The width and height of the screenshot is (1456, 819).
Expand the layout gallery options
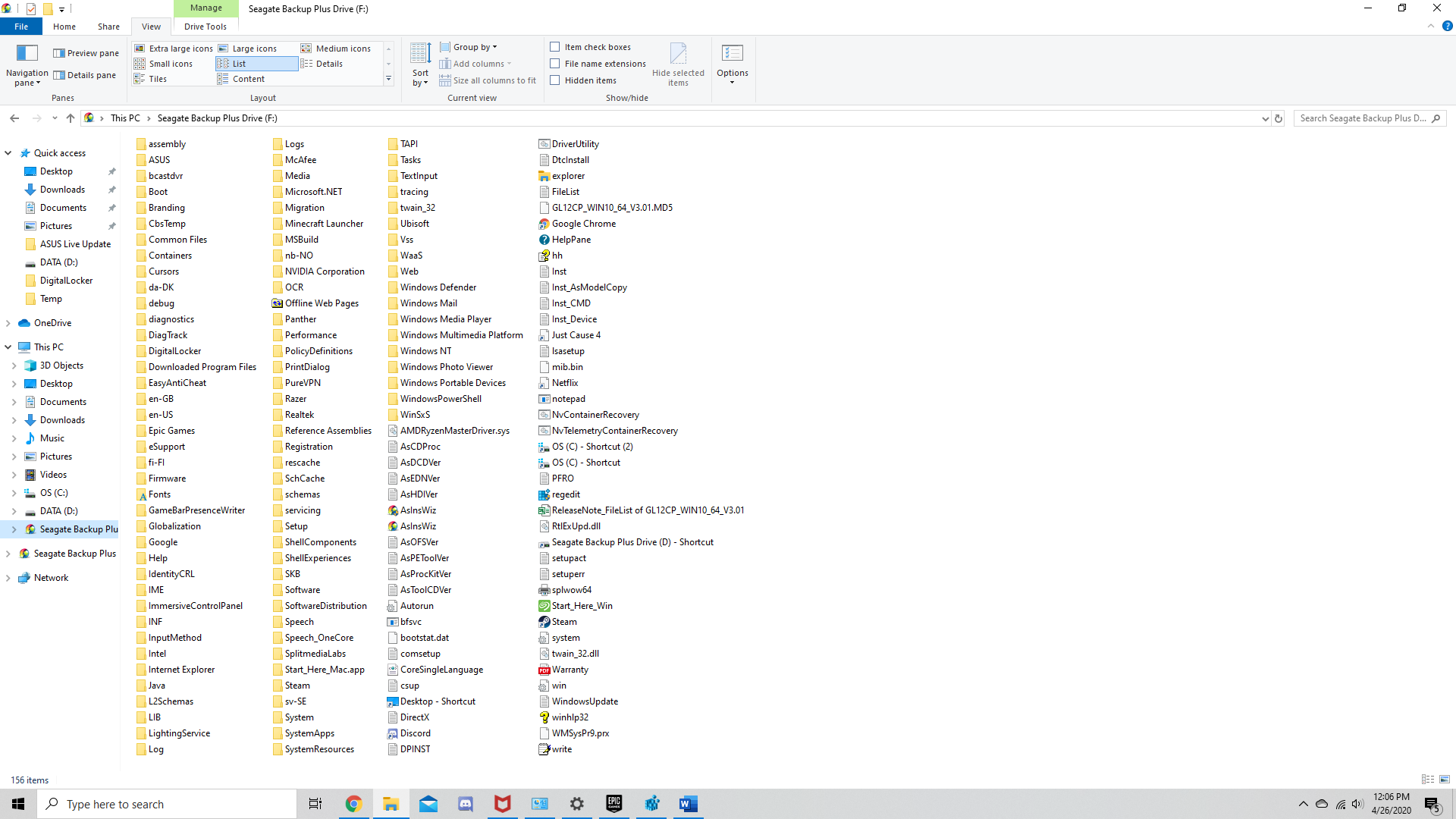[x=388, y=79]
